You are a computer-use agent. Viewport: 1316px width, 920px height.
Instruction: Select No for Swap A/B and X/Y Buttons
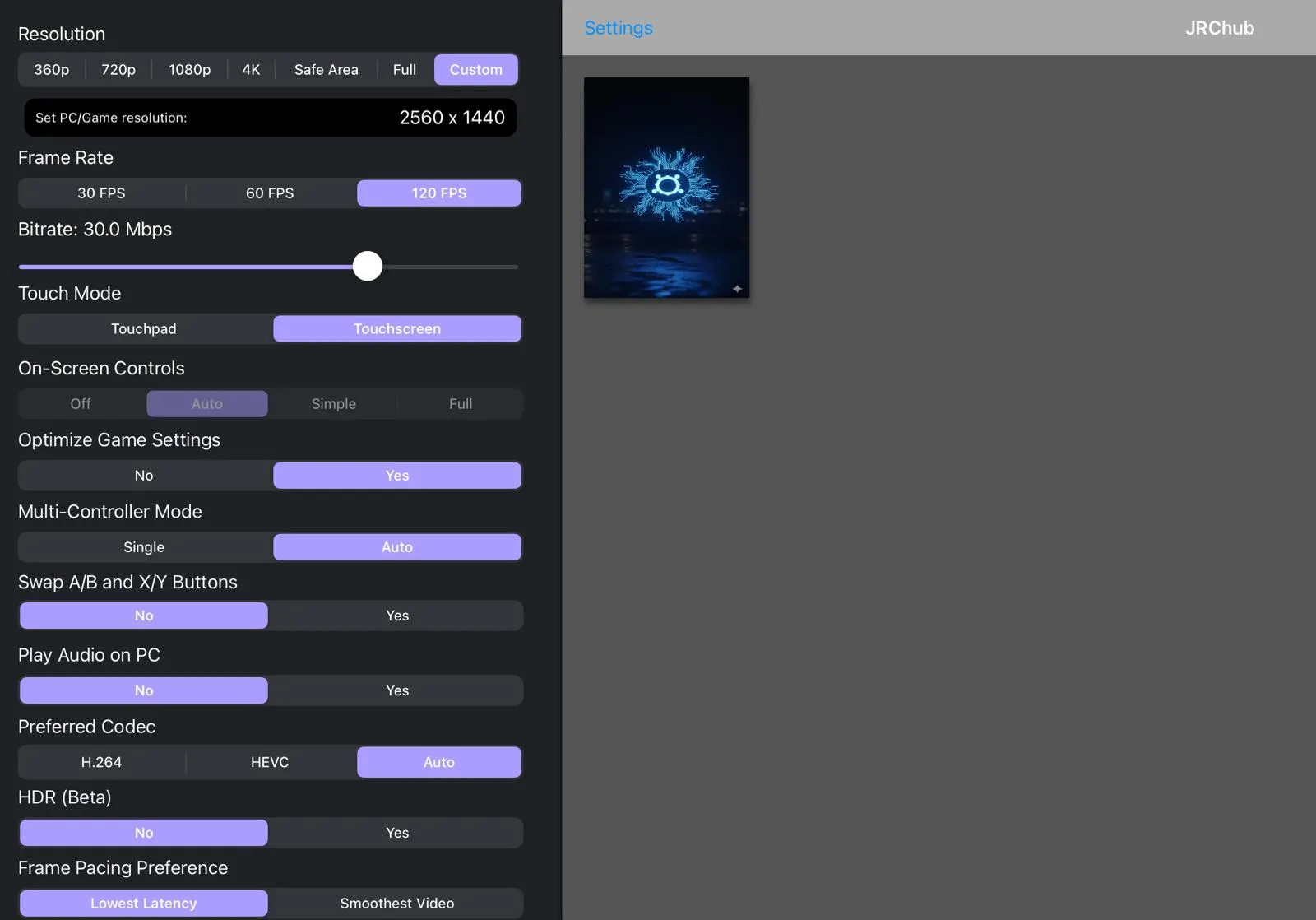point(144,616)
